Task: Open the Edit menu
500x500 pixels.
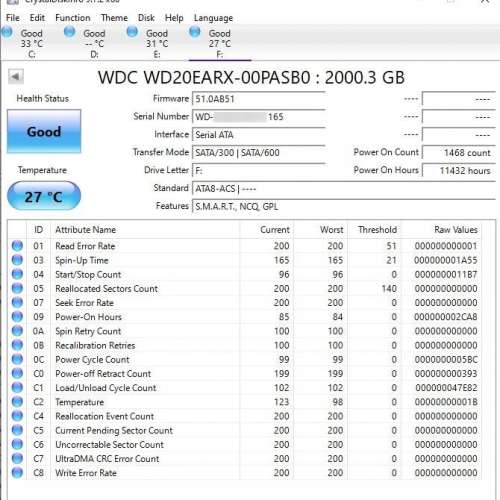Action: click(x=37, y=18)
